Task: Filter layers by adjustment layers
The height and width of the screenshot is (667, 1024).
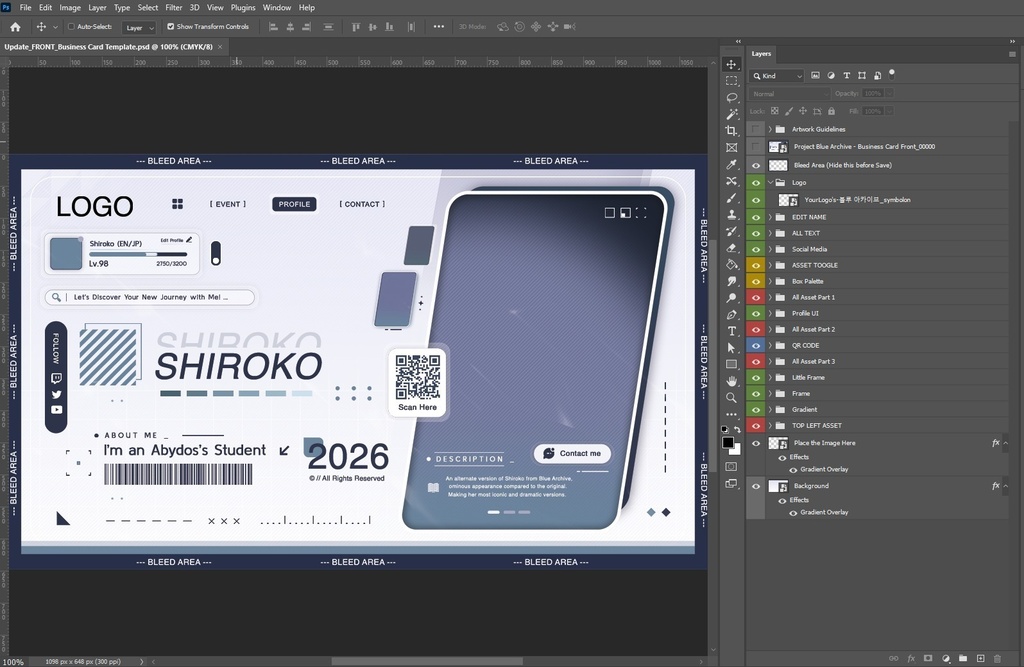Action: coord(831,76)
